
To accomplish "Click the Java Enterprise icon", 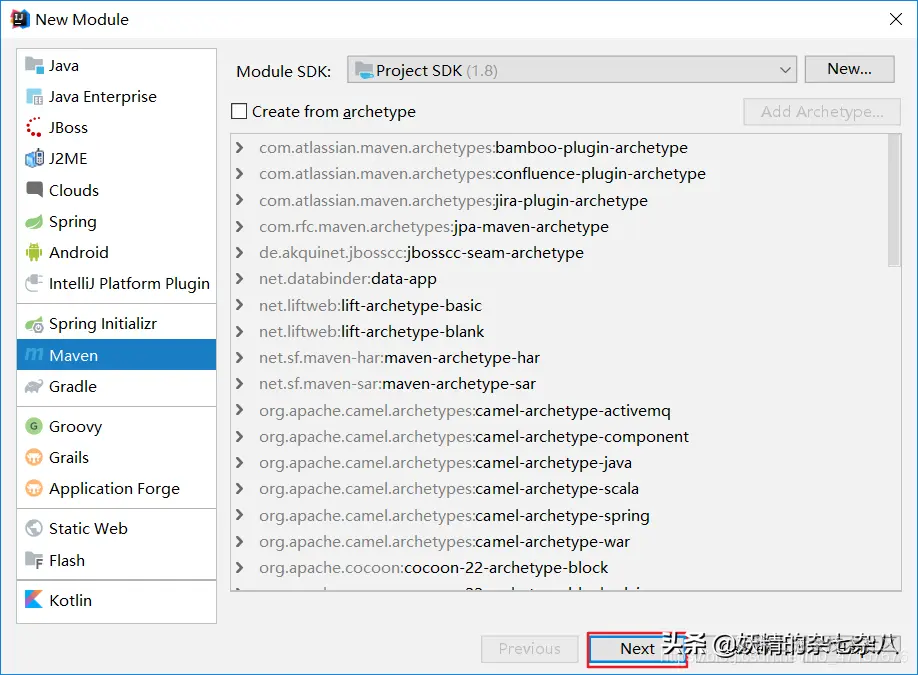I will [35, 97].
